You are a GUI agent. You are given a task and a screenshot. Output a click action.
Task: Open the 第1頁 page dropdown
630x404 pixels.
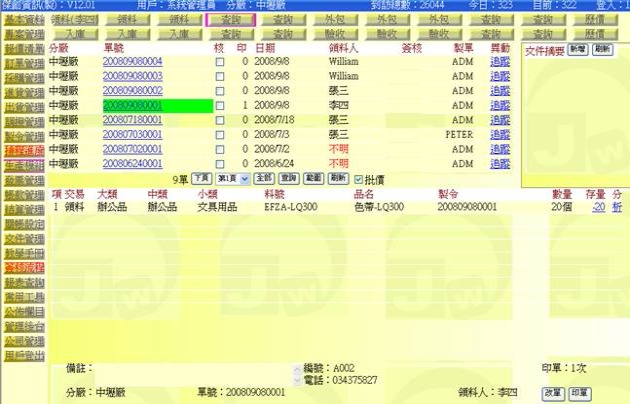click(231, 177)
